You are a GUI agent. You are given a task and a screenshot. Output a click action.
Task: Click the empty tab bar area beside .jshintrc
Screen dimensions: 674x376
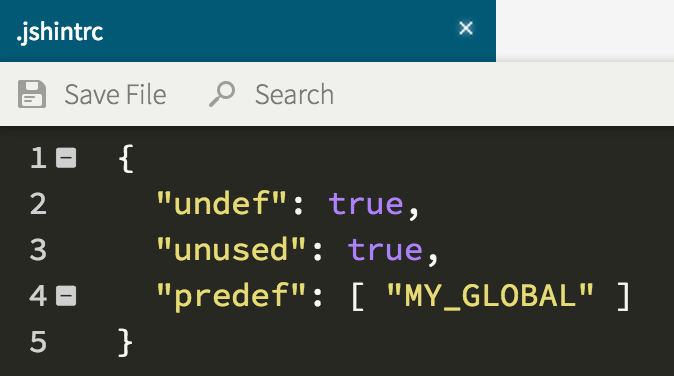585,31
